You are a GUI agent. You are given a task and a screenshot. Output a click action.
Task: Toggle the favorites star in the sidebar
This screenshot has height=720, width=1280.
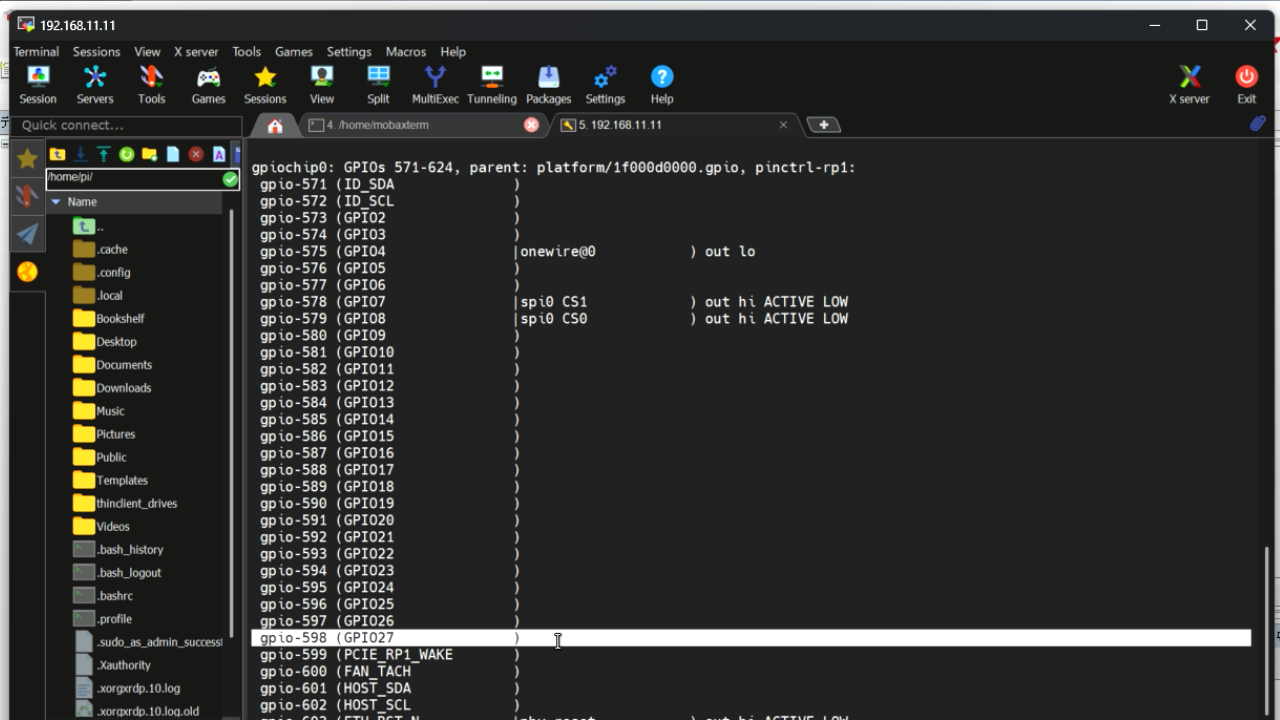tap(25, 158)
